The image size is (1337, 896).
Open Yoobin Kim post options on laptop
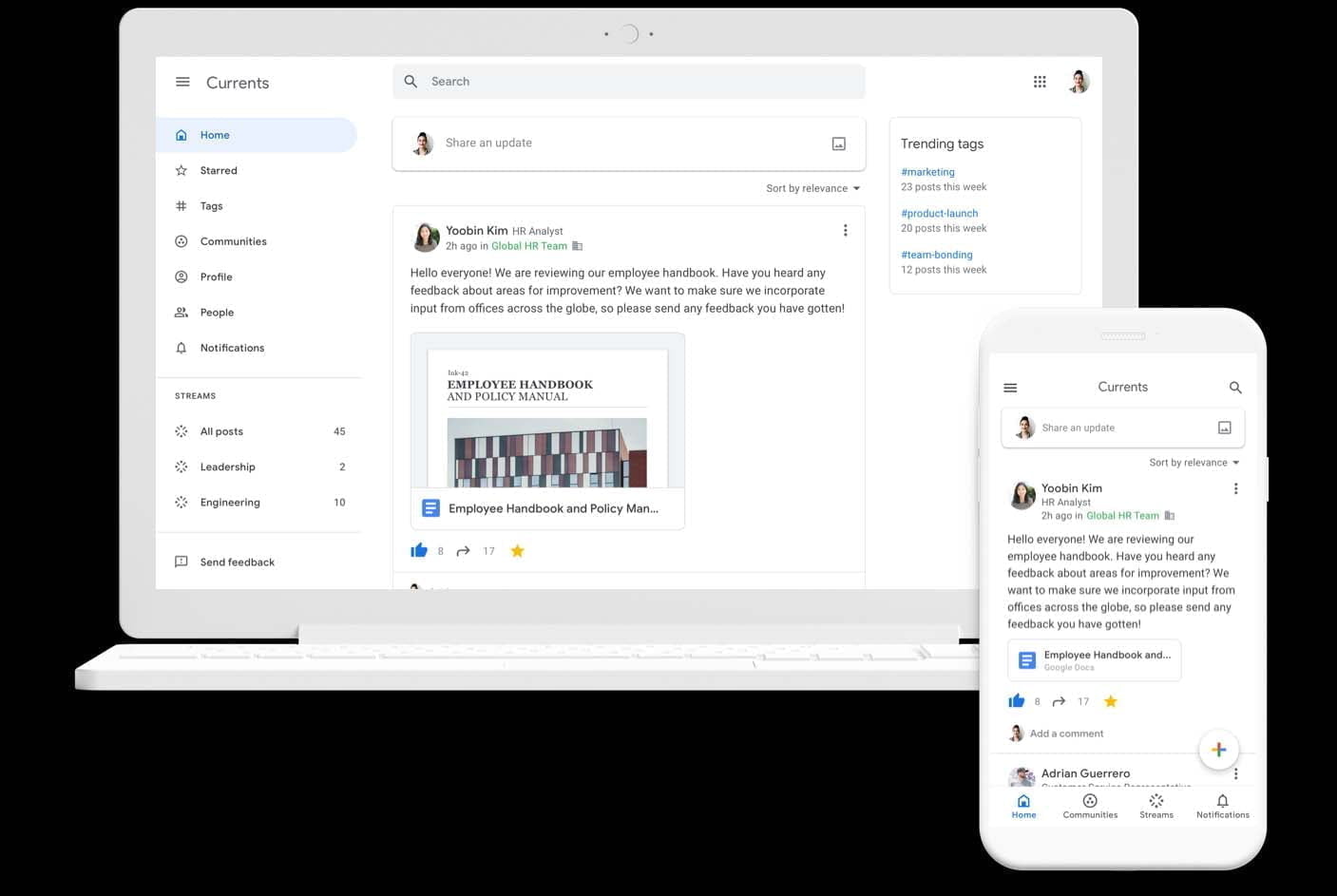(x=845, y=231)
